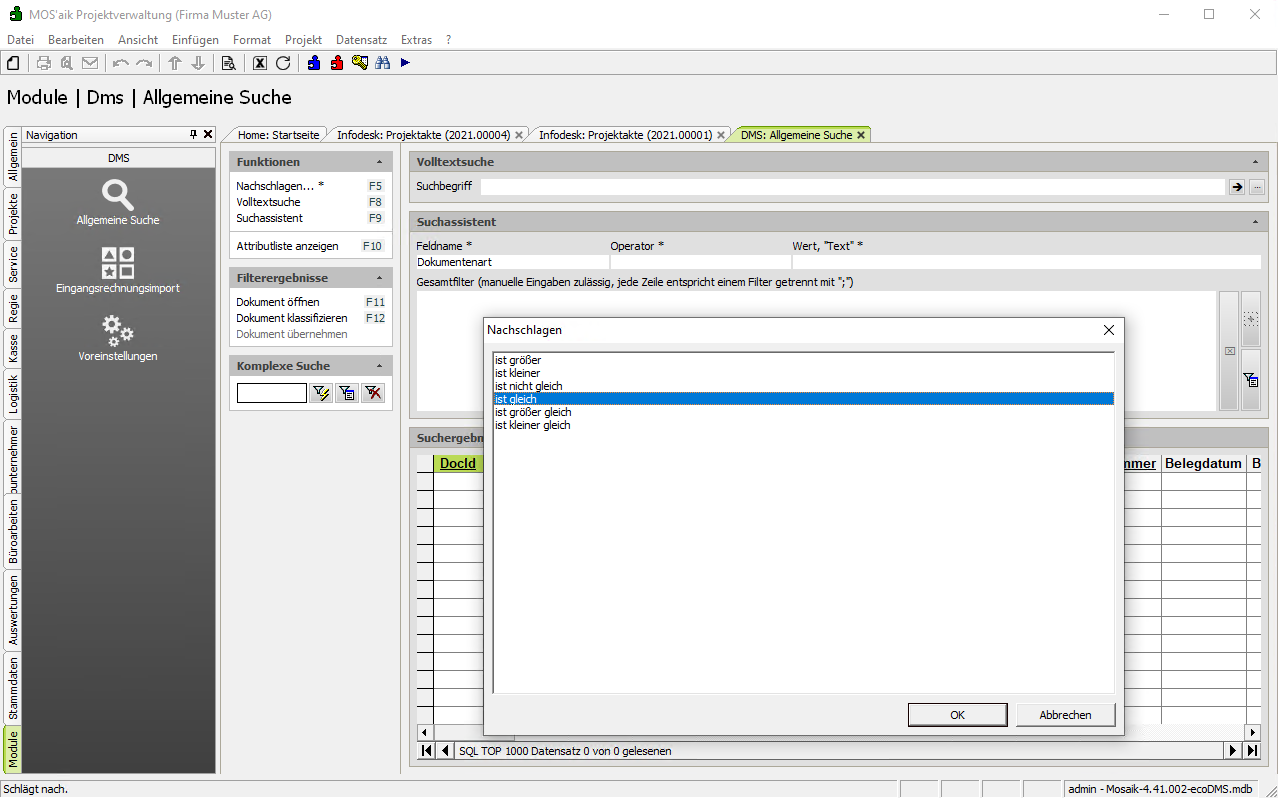Screen dimensions: 1278x798
Task: Close the Infodesk Projektakte (2021.00004) tab
Action: pyautogui.click(x=519, y=134)
